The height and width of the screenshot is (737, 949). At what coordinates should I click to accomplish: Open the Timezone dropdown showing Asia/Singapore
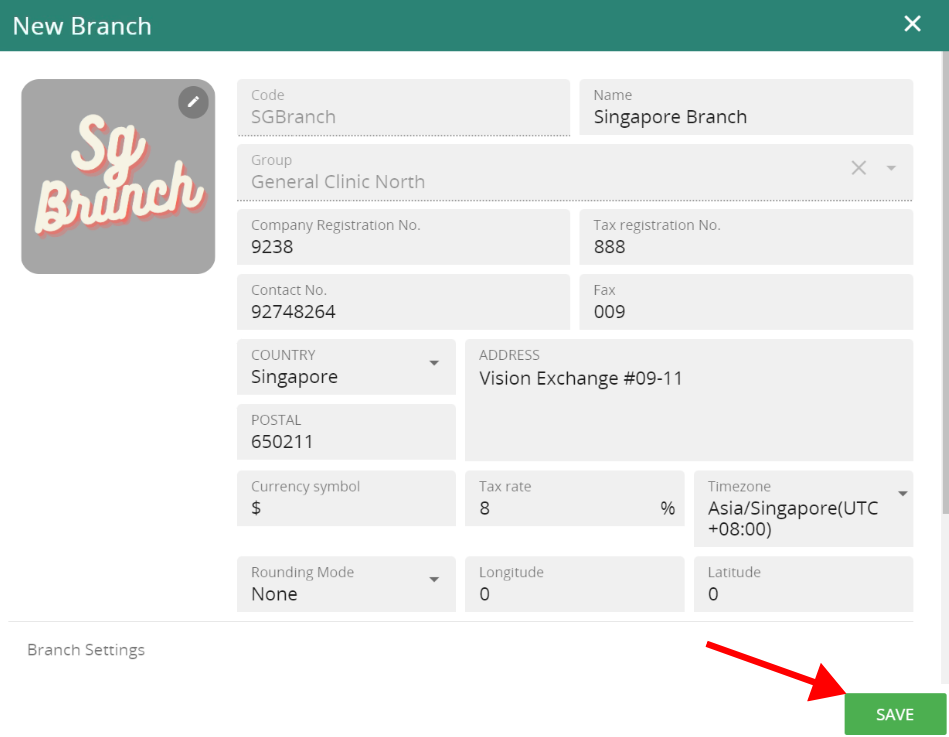[x=803, y=509]
